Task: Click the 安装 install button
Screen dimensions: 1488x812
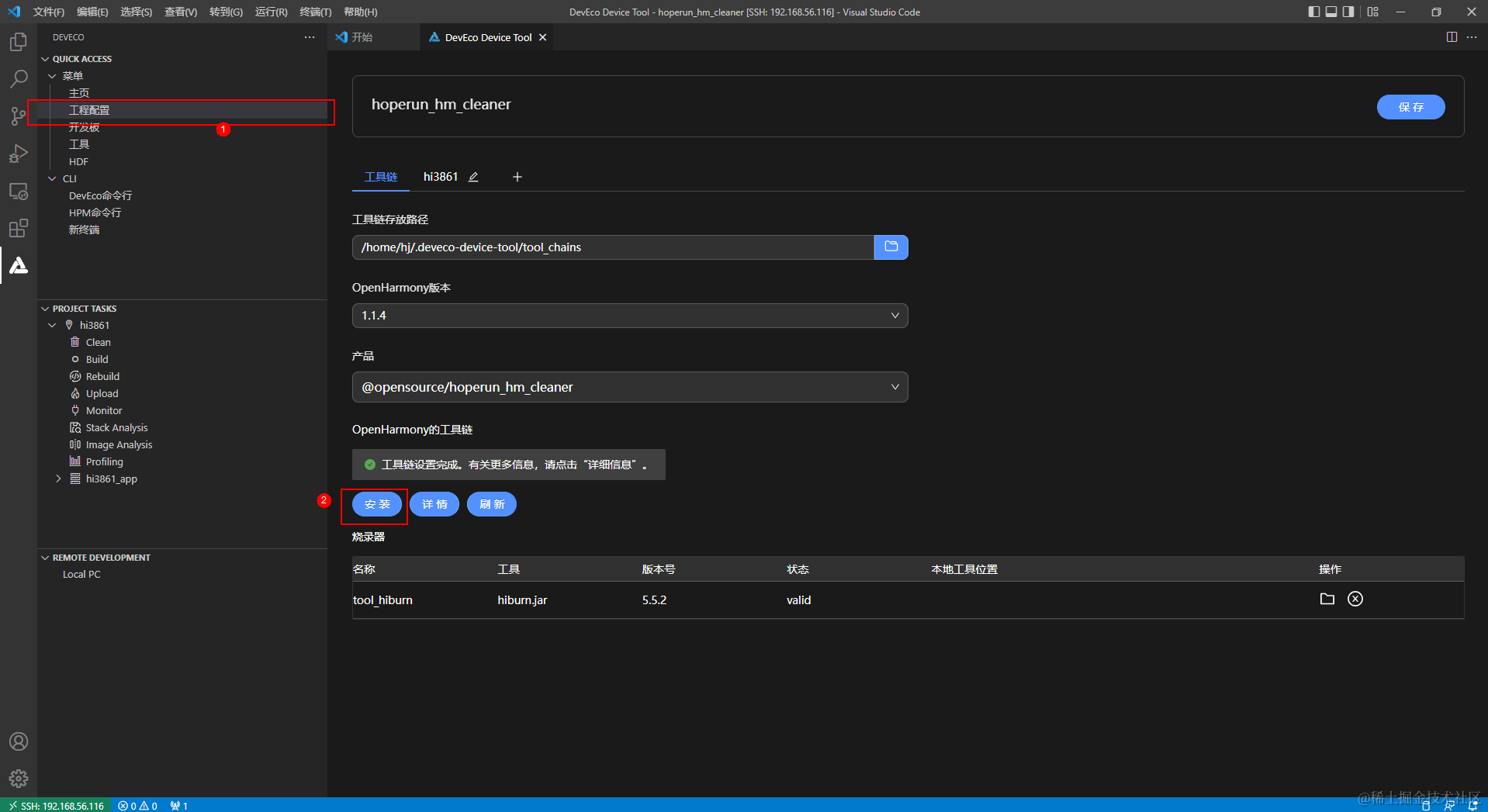Action: 377,504
